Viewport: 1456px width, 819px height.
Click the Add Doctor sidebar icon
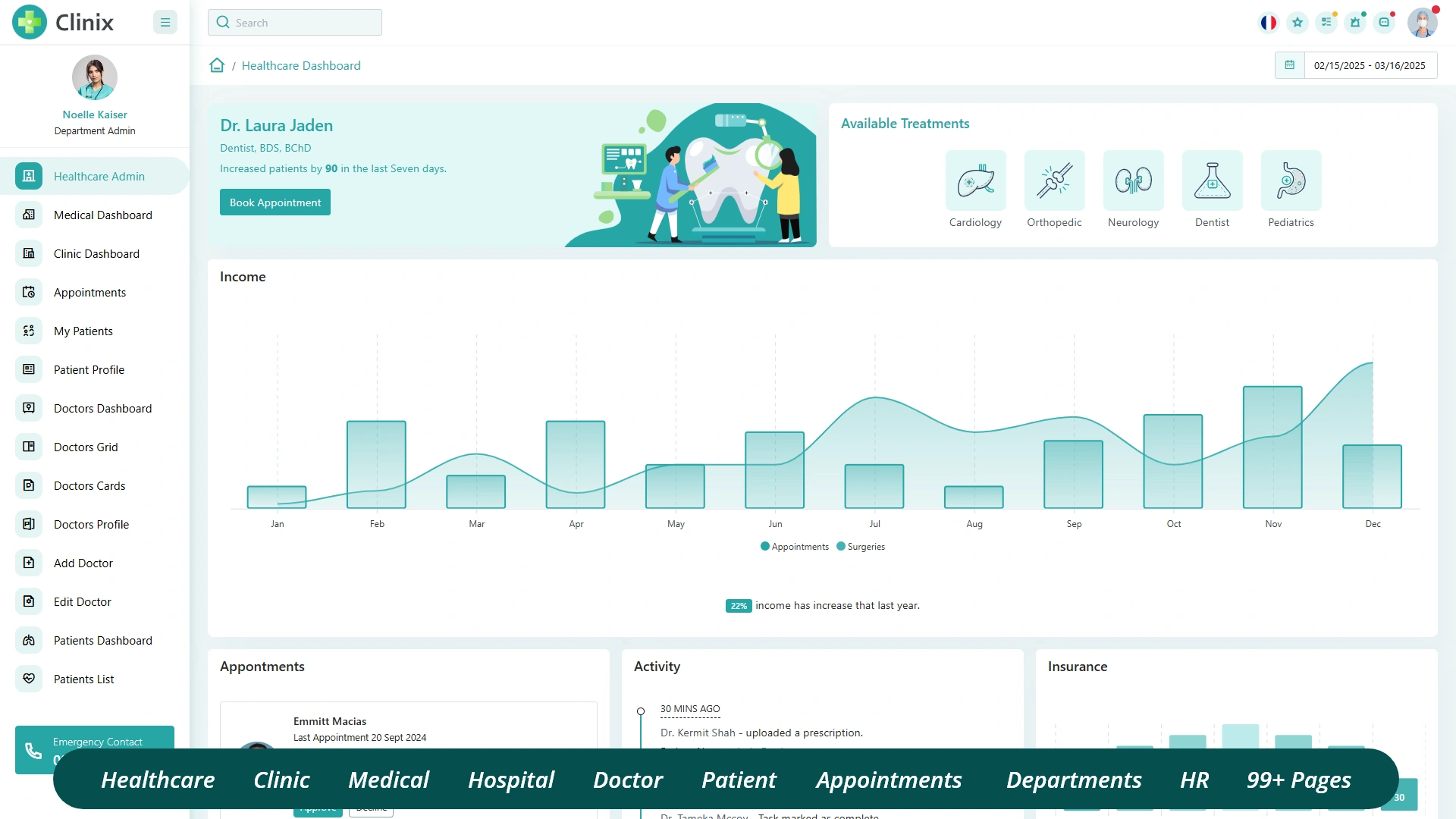[x=29, y=563]
